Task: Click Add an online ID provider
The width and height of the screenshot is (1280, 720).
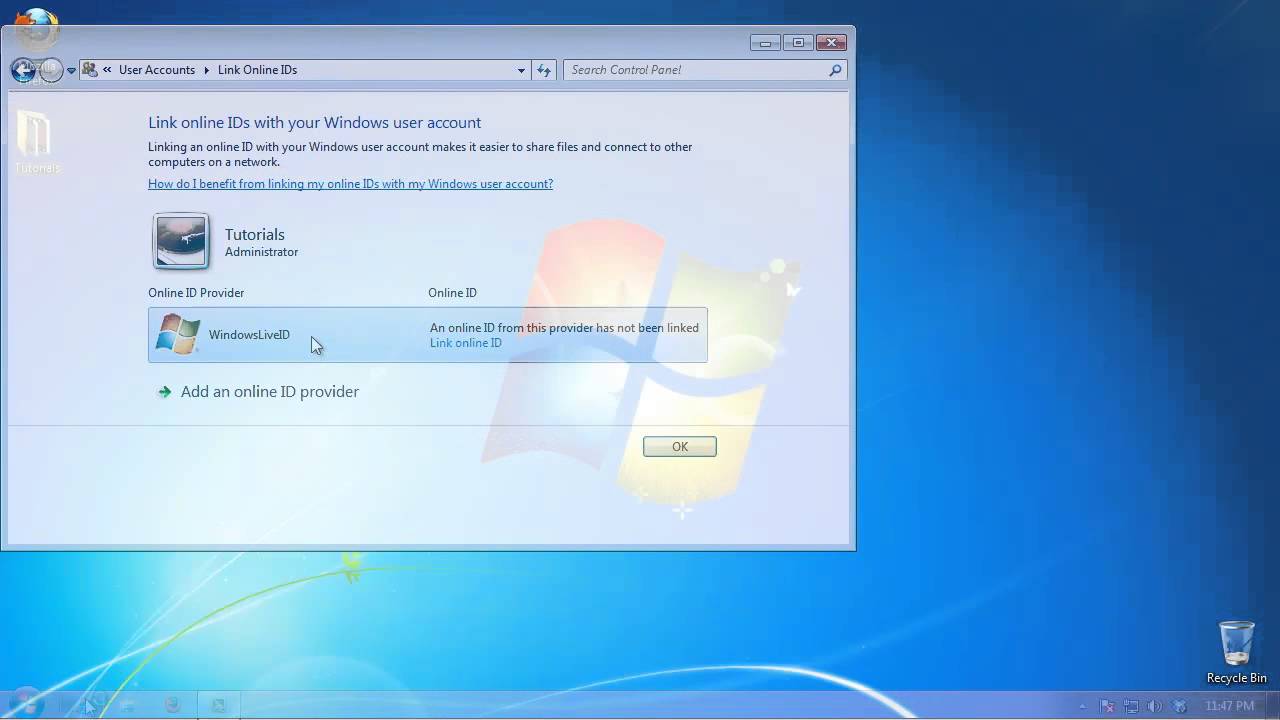Action: click(270, 392)
